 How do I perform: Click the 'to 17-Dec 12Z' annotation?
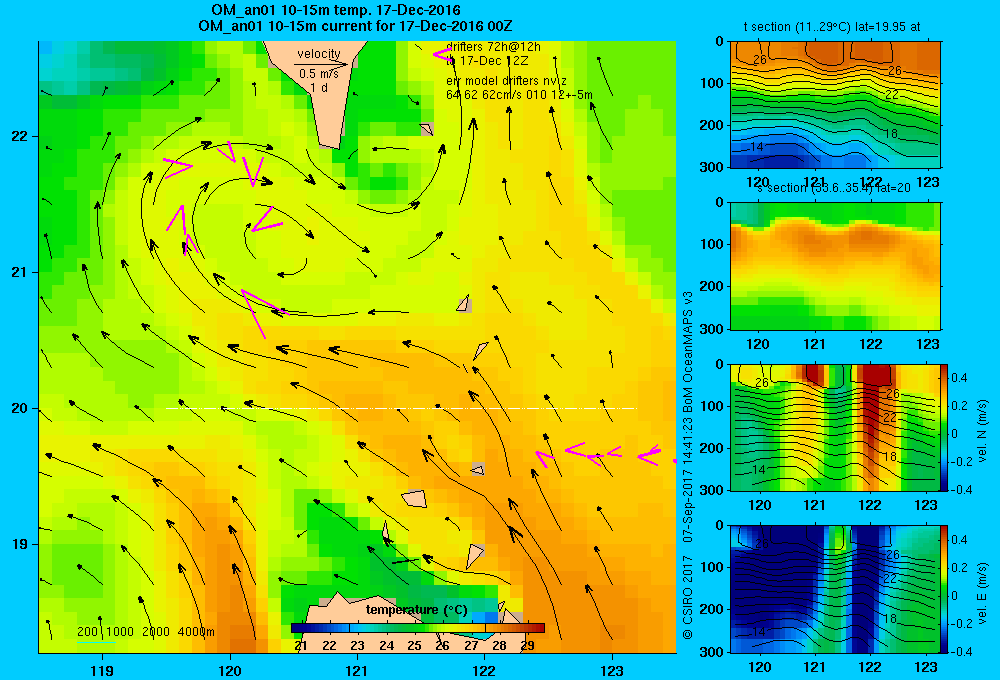click(x=487, y=61)
